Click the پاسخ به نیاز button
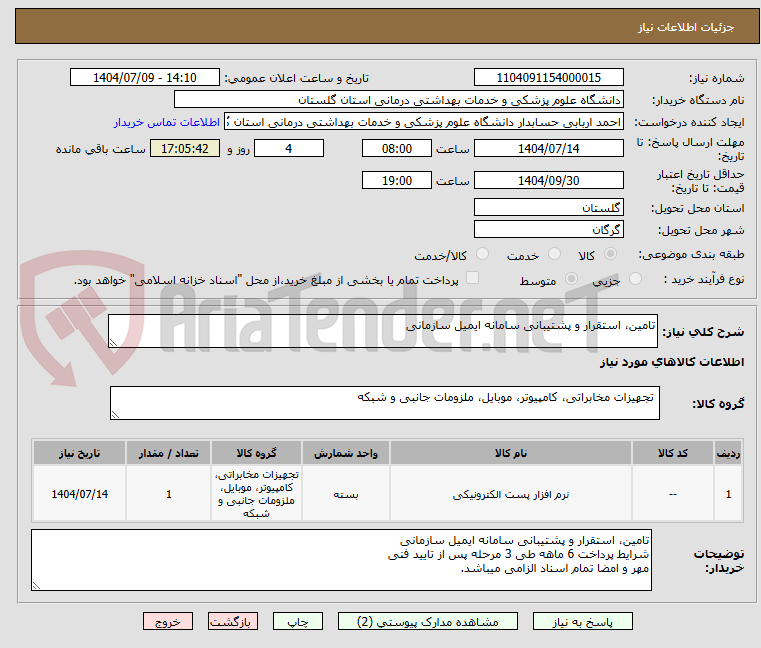 coord(582,621)
